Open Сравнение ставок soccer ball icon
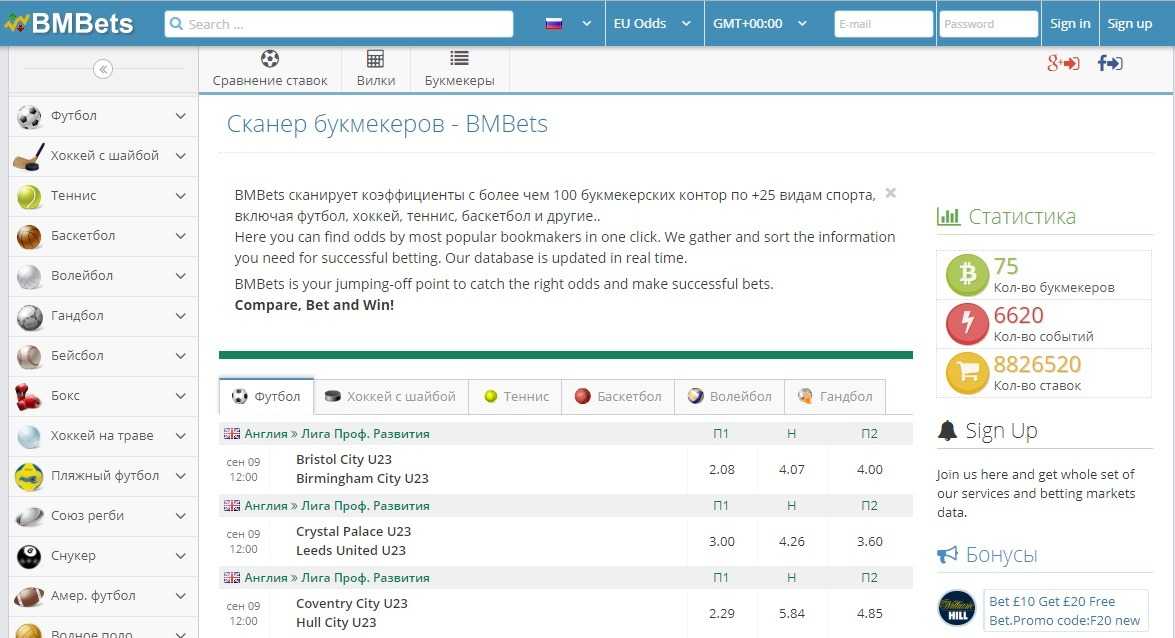This screenshot has width=1175, height=638. click(270, 59)
